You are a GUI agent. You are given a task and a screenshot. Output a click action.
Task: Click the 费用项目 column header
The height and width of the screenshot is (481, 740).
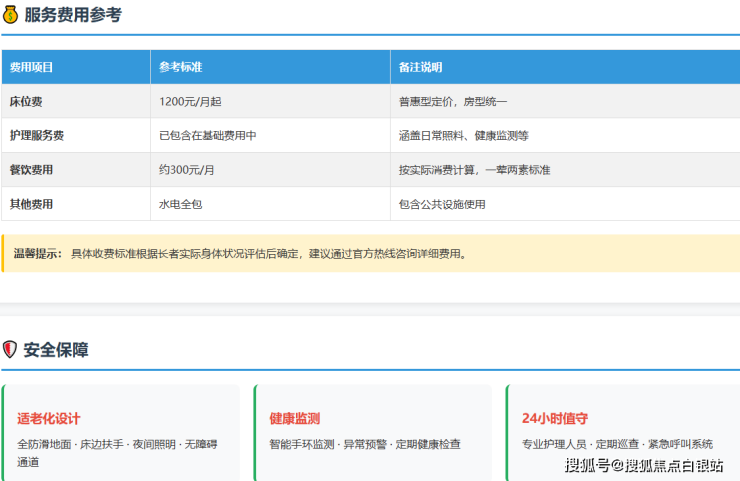(31, 67)
